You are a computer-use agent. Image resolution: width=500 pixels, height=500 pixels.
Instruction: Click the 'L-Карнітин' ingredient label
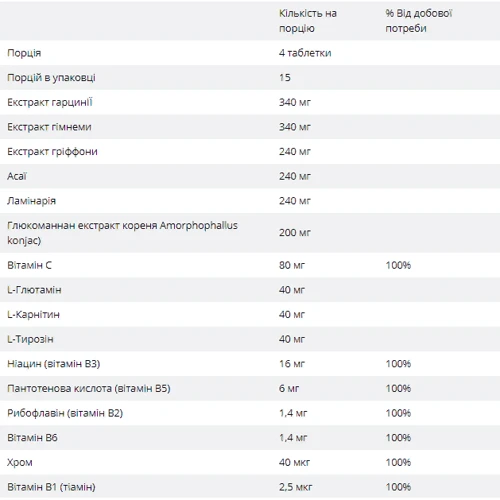[x=33, y=315]
